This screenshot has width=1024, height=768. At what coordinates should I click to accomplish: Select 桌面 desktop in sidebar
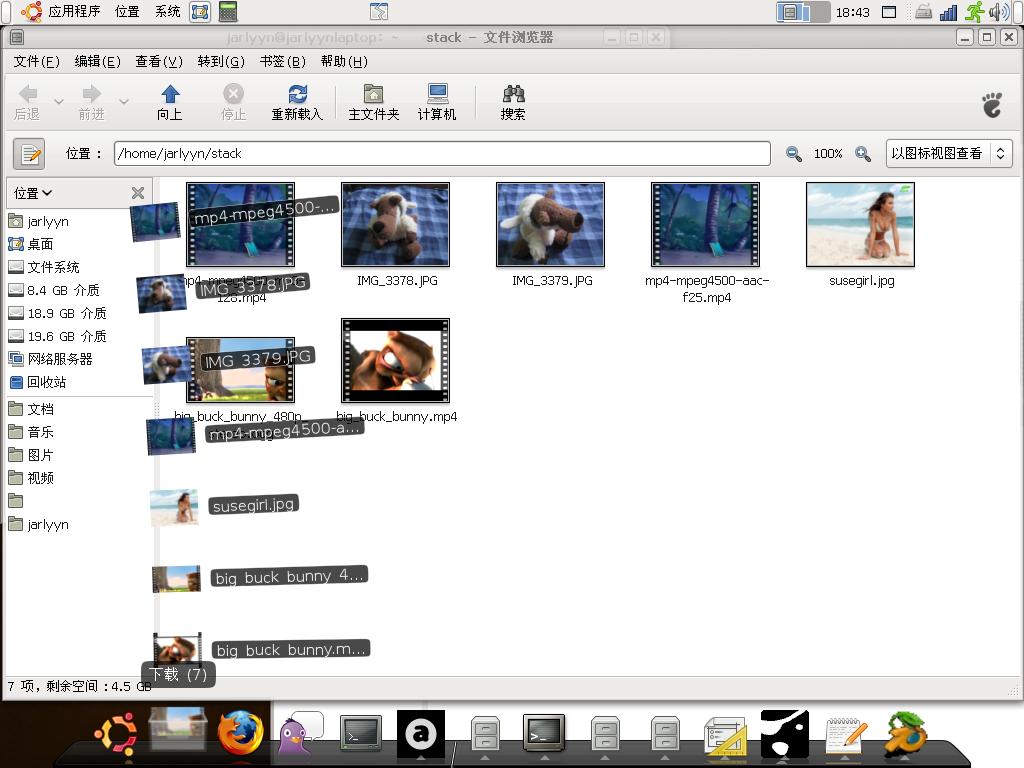tap(31, 244)
